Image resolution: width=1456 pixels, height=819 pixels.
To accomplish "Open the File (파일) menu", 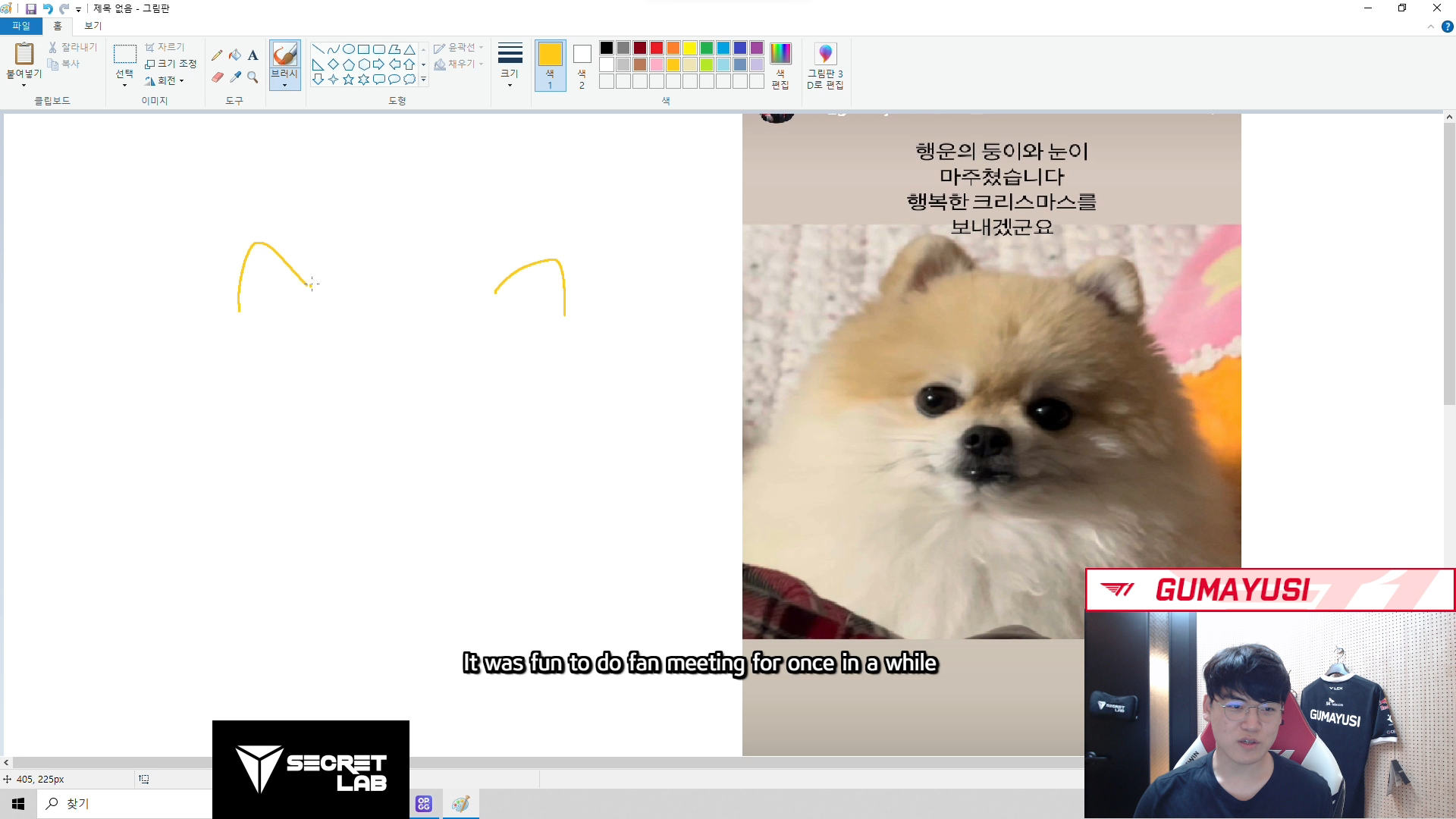I will [20, 26].
